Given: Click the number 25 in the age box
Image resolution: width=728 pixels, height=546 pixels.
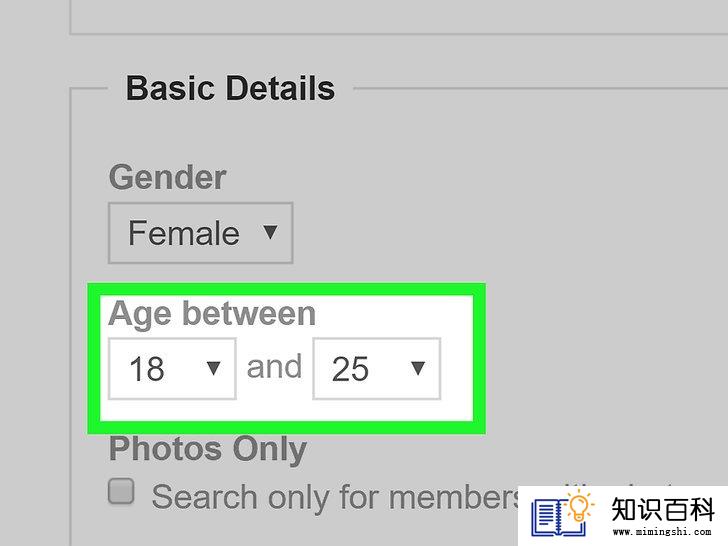Looking at the screenshot, I should coord(351,369).
